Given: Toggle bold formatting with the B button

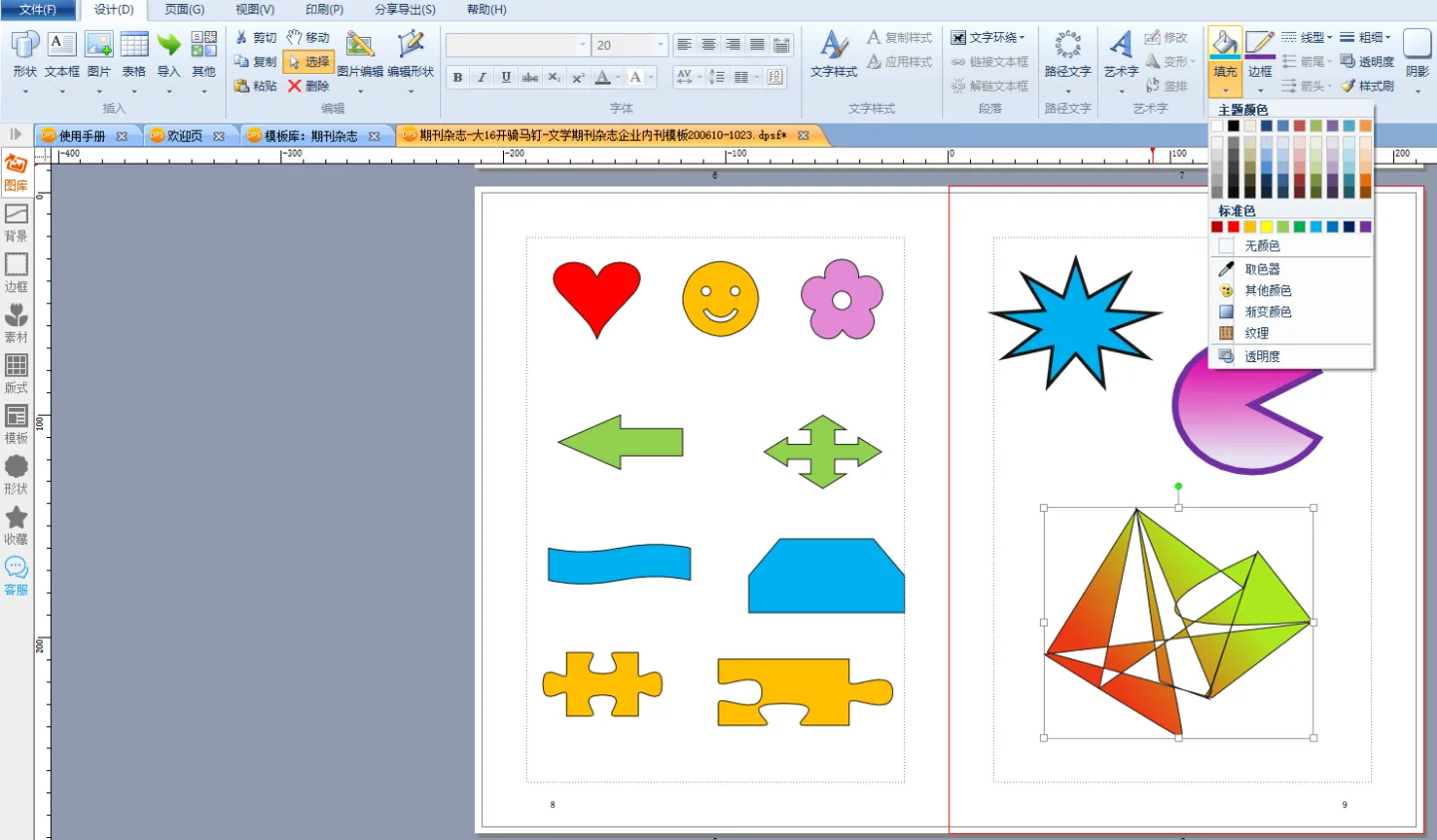Looking at the screenshot, I should (x=457, y=78).
